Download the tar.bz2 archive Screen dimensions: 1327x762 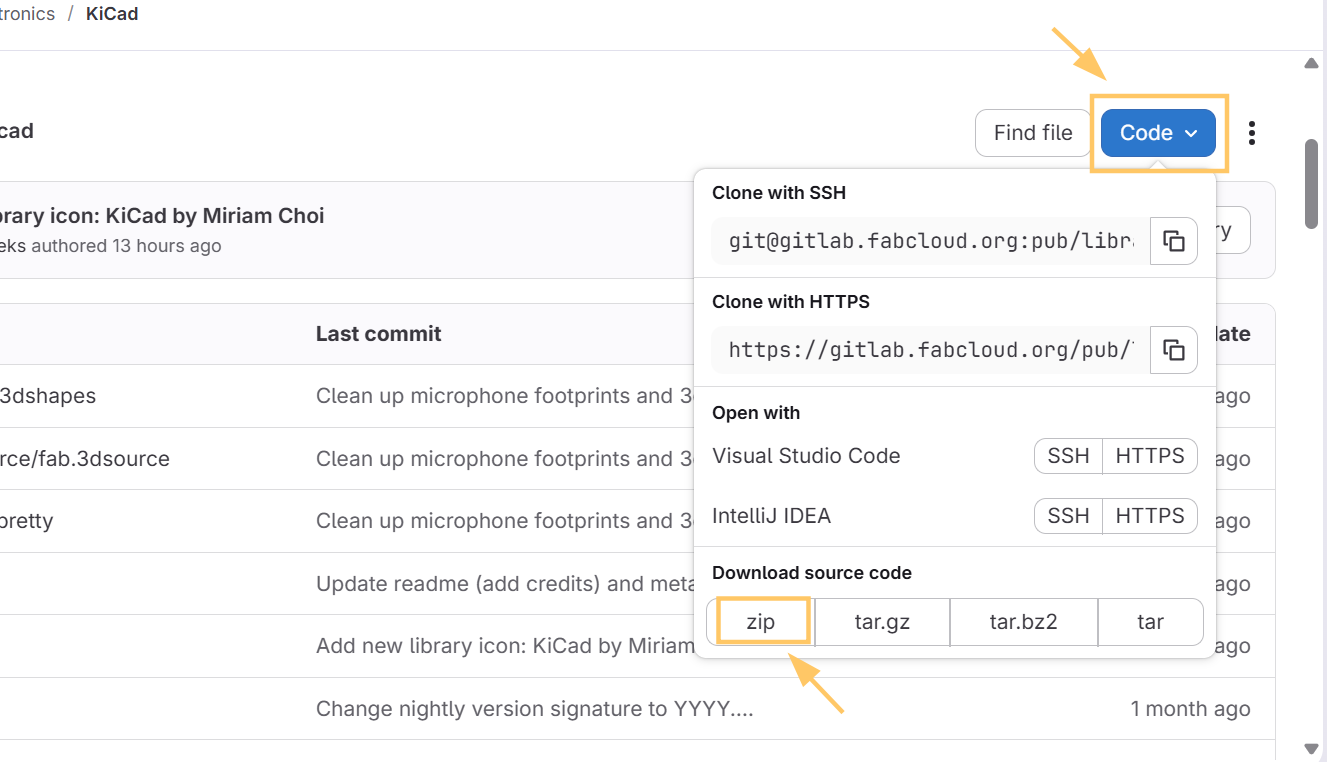(x=1023, y=621)
